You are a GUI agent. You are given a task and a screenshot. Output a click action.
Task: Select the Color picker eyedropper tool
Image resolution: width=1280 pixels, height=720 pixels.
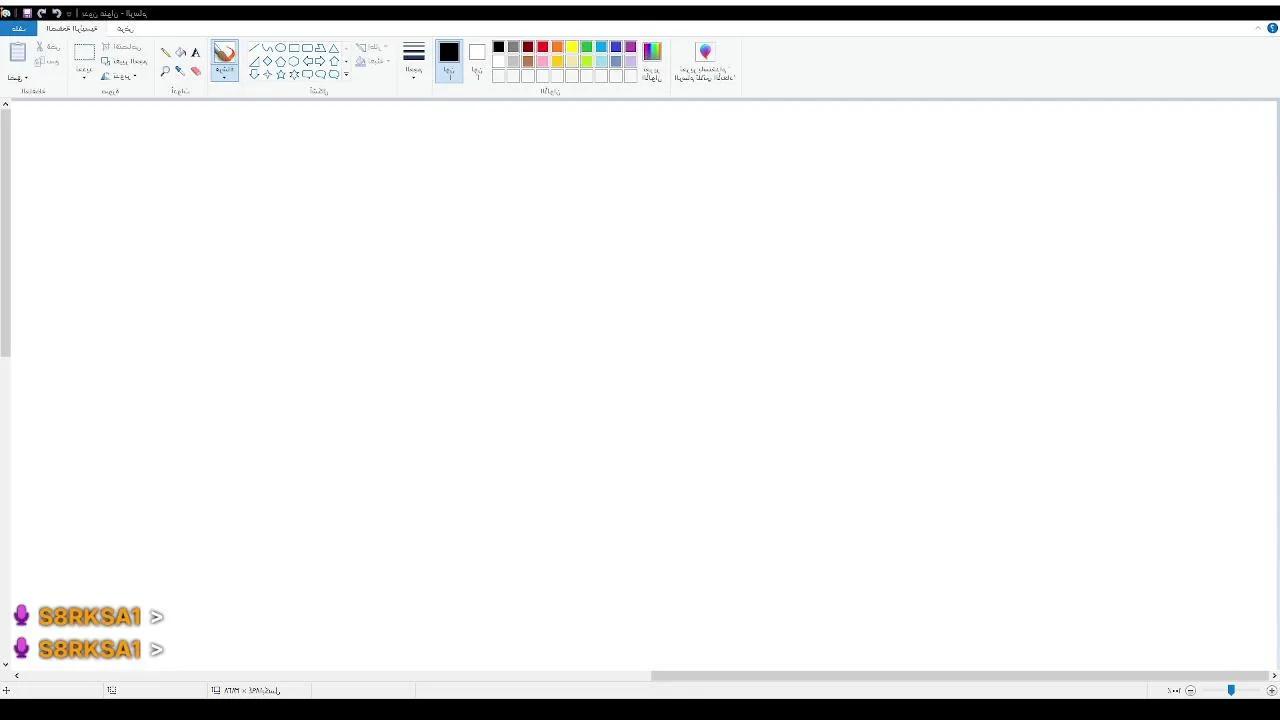pyautogui.click(x=180, y=71)
